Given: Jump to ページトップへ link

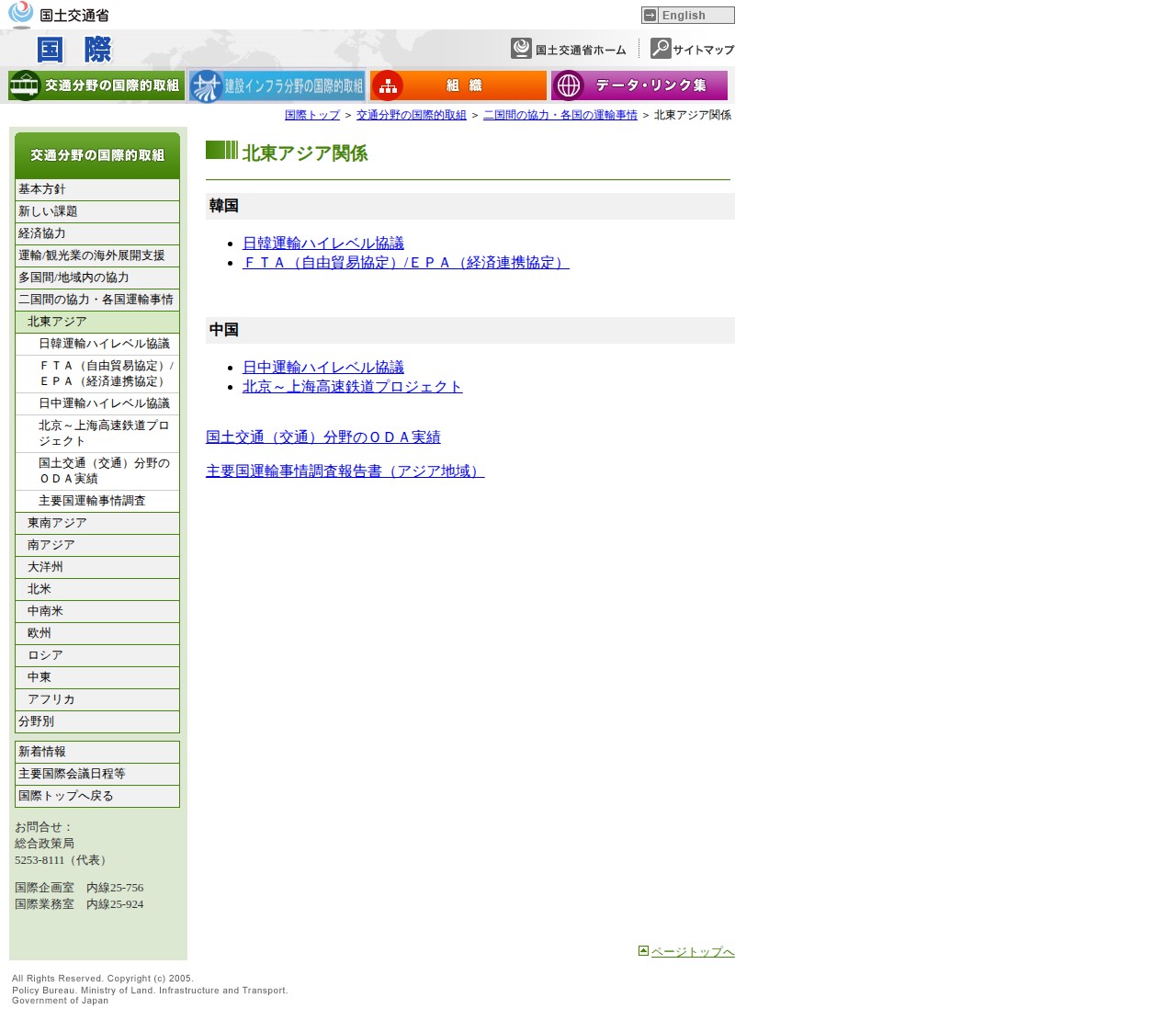Looking at the screenshot, I should click(693, 951).
